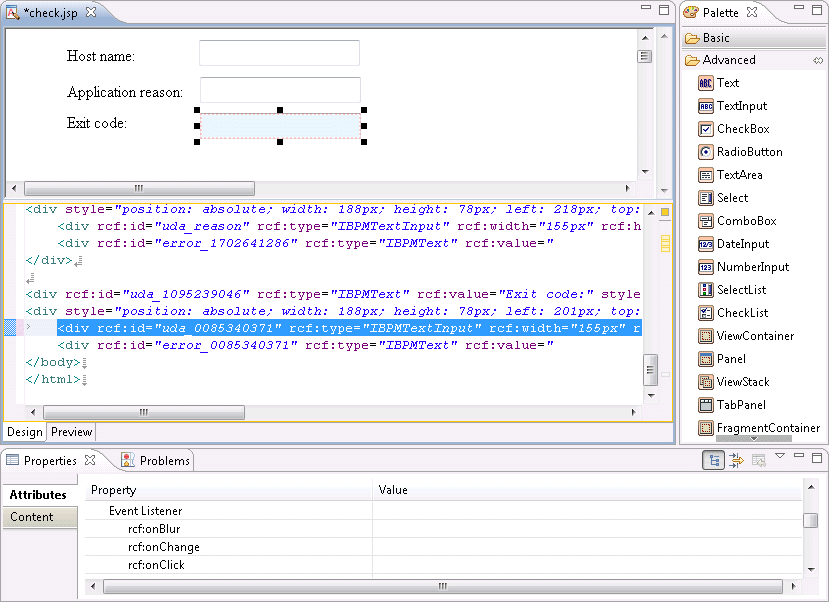The height and width of the screenshot is (602, 829).
Task: Toggle Show Advanced Properties button
Action: [736, 460]
